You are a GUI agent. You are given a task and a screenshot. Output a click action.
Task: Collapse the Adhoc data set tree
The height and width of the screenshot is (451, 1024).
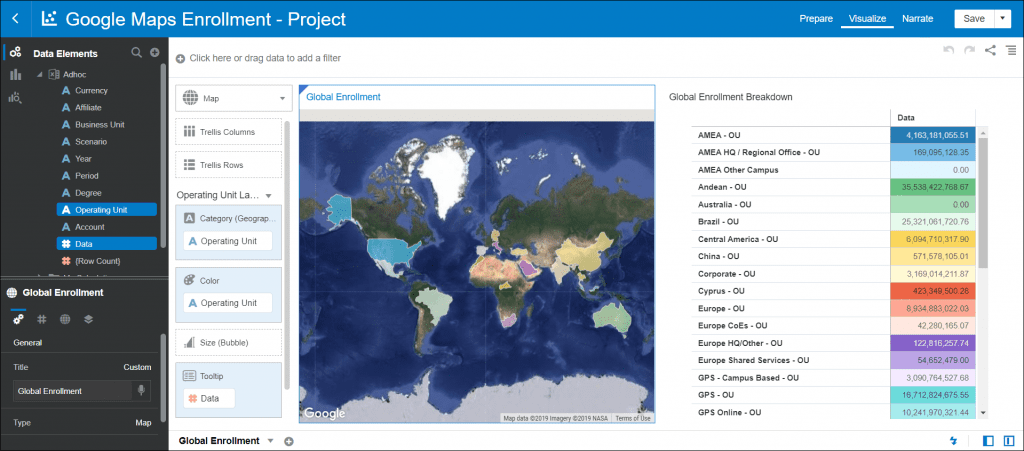39,74
